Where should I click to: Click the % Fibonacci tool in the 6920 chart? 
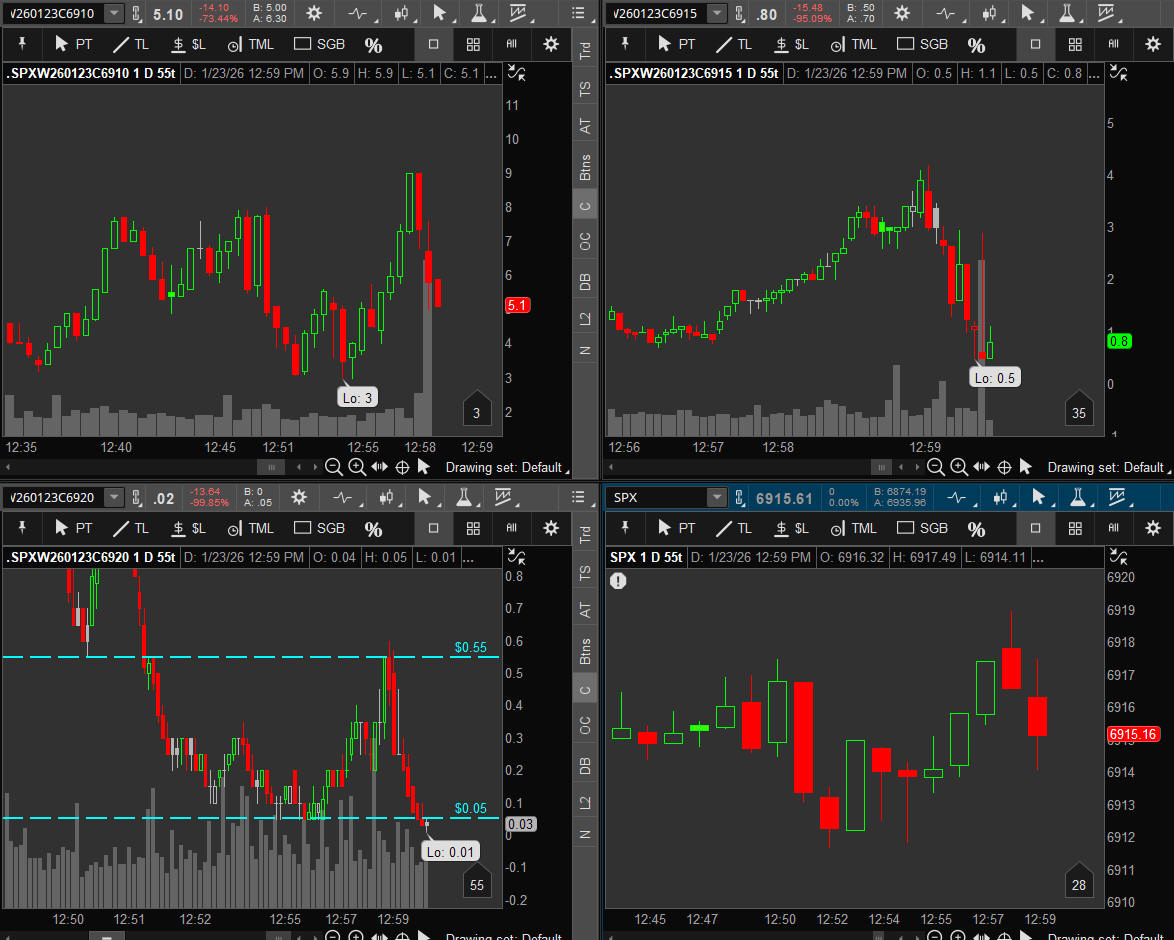tap(373, 529)
